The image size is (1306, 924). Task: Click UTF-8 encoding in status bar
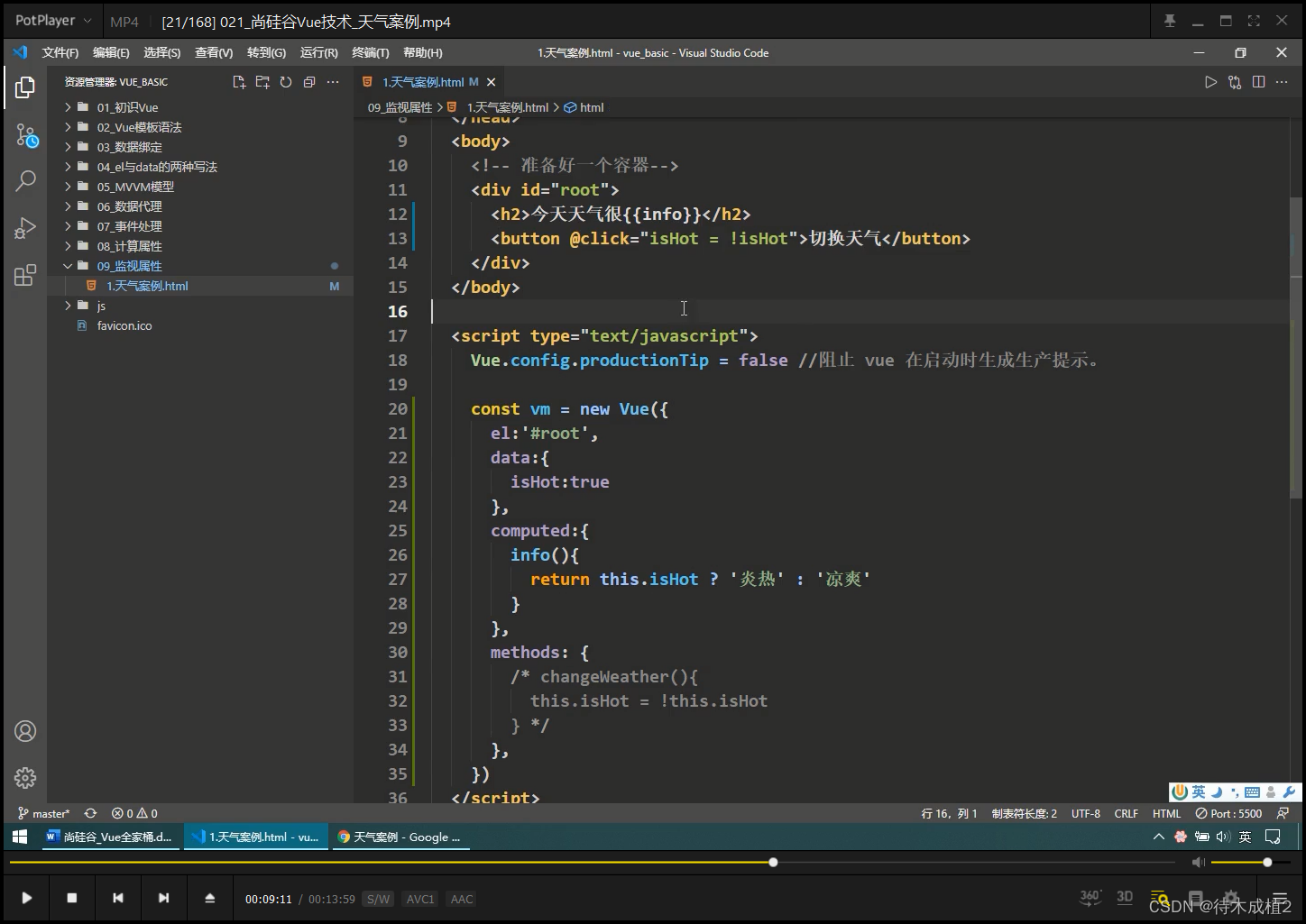pos(1085,813)
